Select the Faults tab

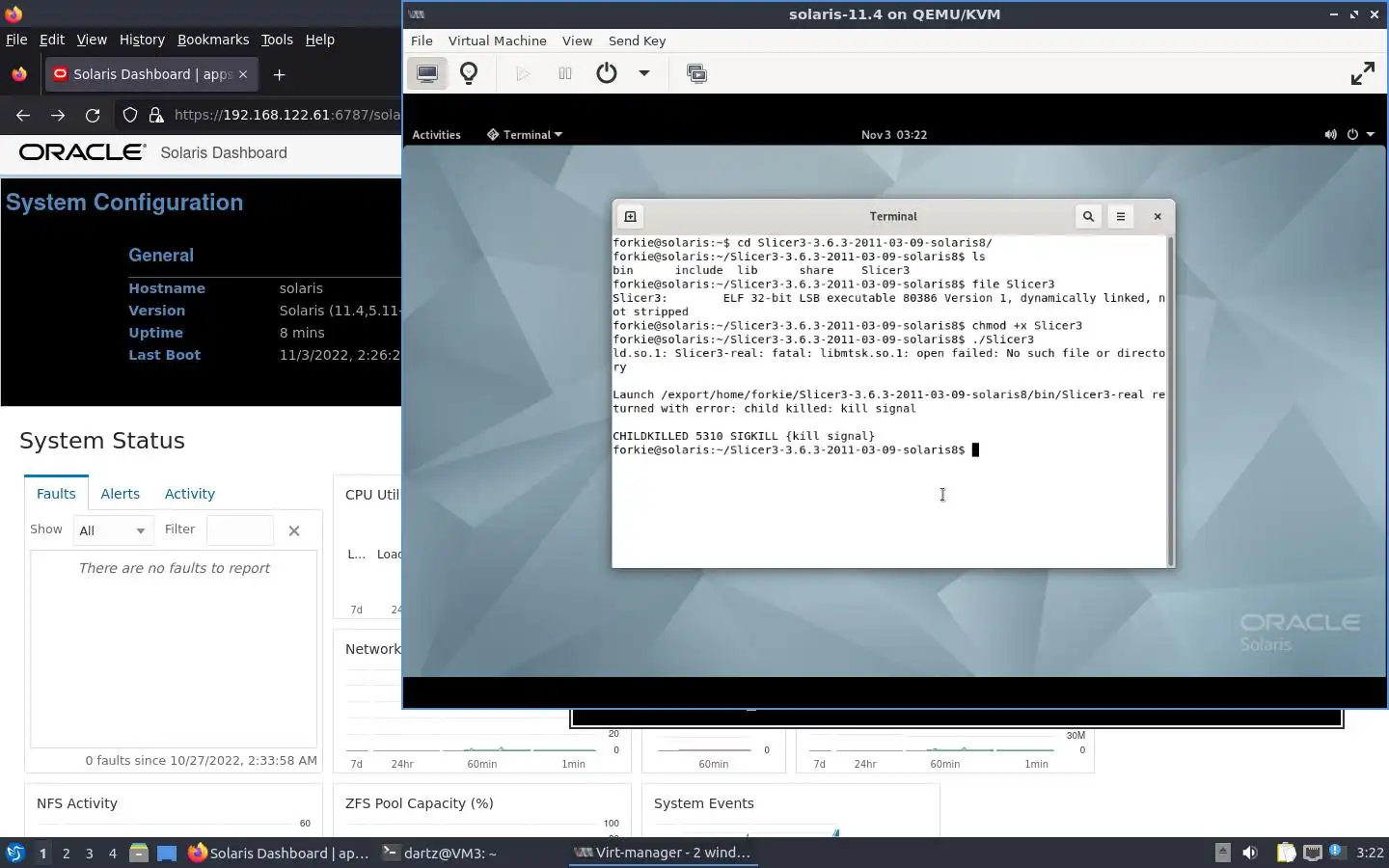click(x=56, y=493)
